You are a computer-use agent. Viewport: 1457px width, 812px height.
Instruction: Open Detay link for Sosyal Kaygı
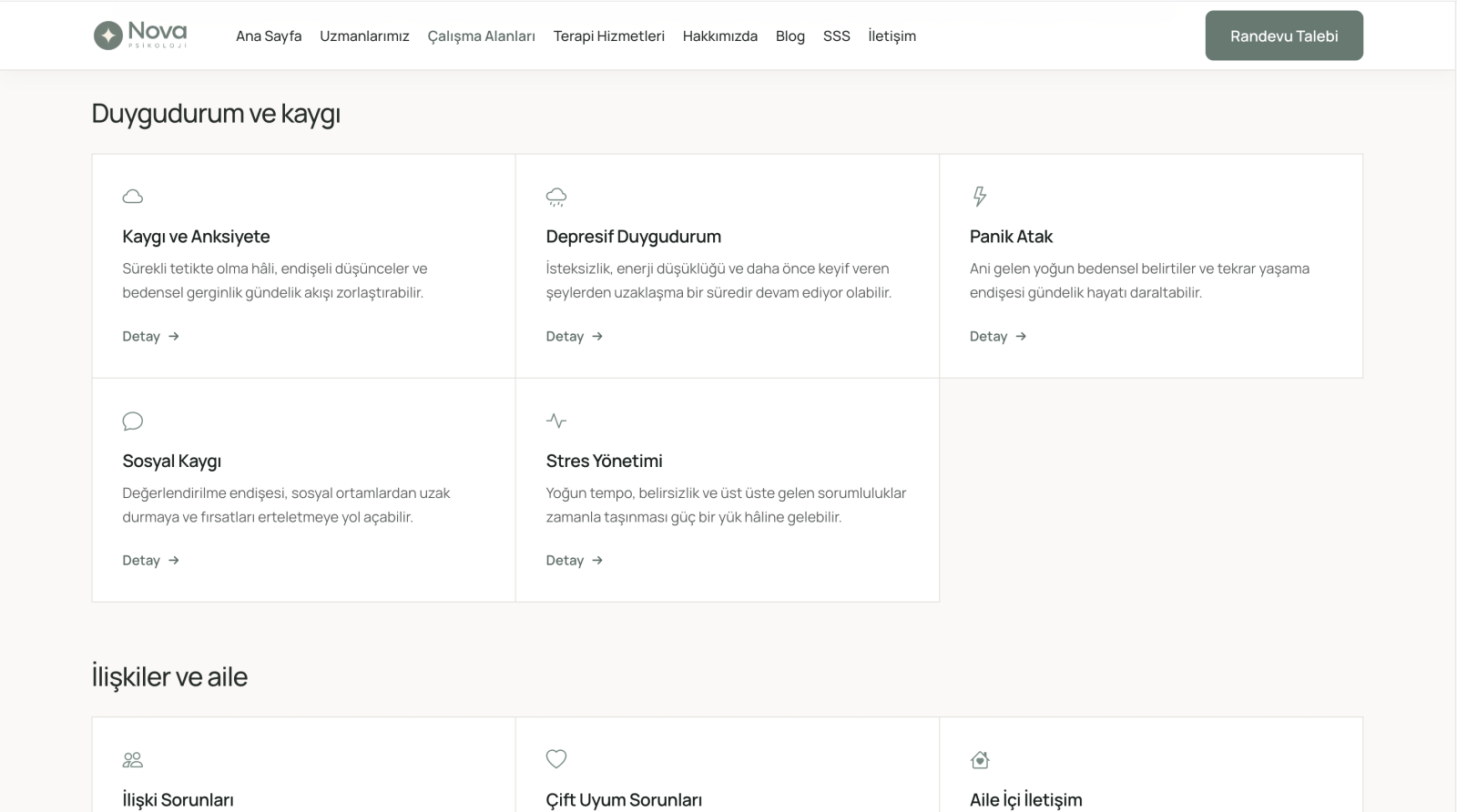151,560
